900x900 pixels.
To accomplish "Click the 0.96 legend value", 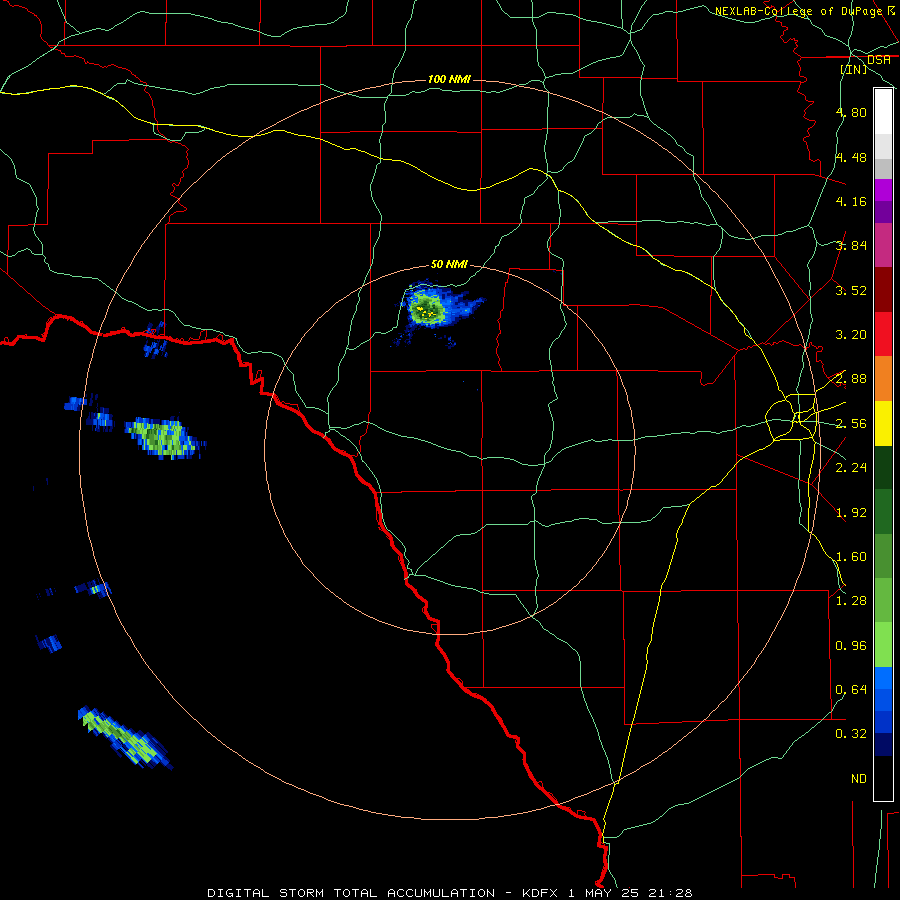I will click(x=851, y=646).
